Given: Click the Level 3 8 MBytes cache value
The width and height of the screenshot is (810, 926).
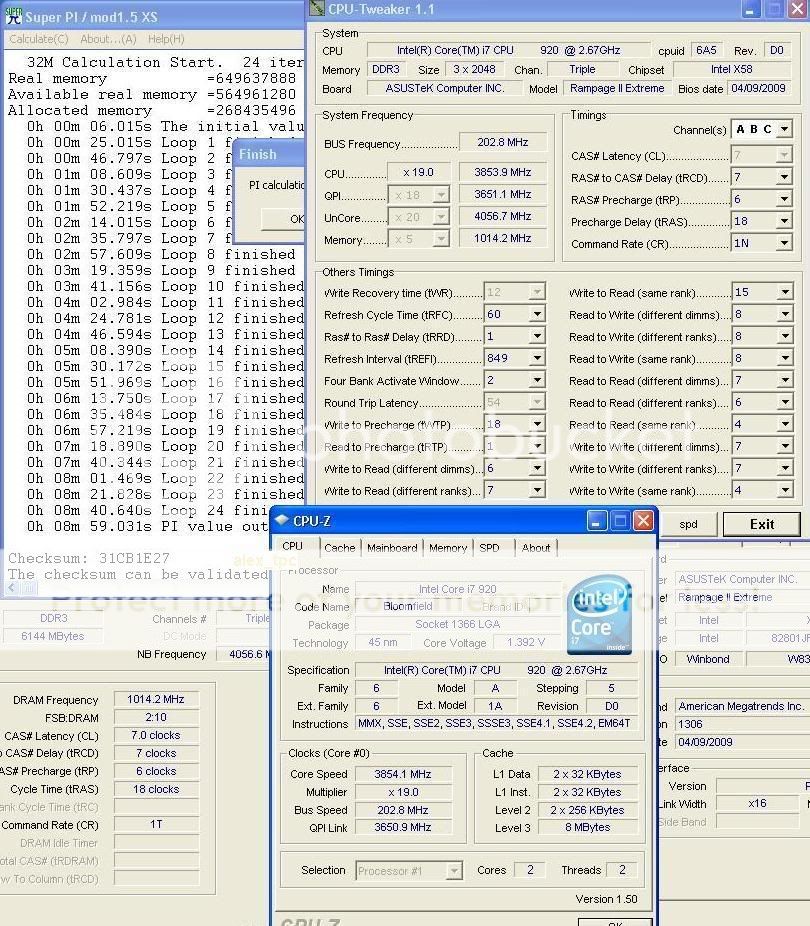Looking at the screenshot, I should click(x=587, y=827).
